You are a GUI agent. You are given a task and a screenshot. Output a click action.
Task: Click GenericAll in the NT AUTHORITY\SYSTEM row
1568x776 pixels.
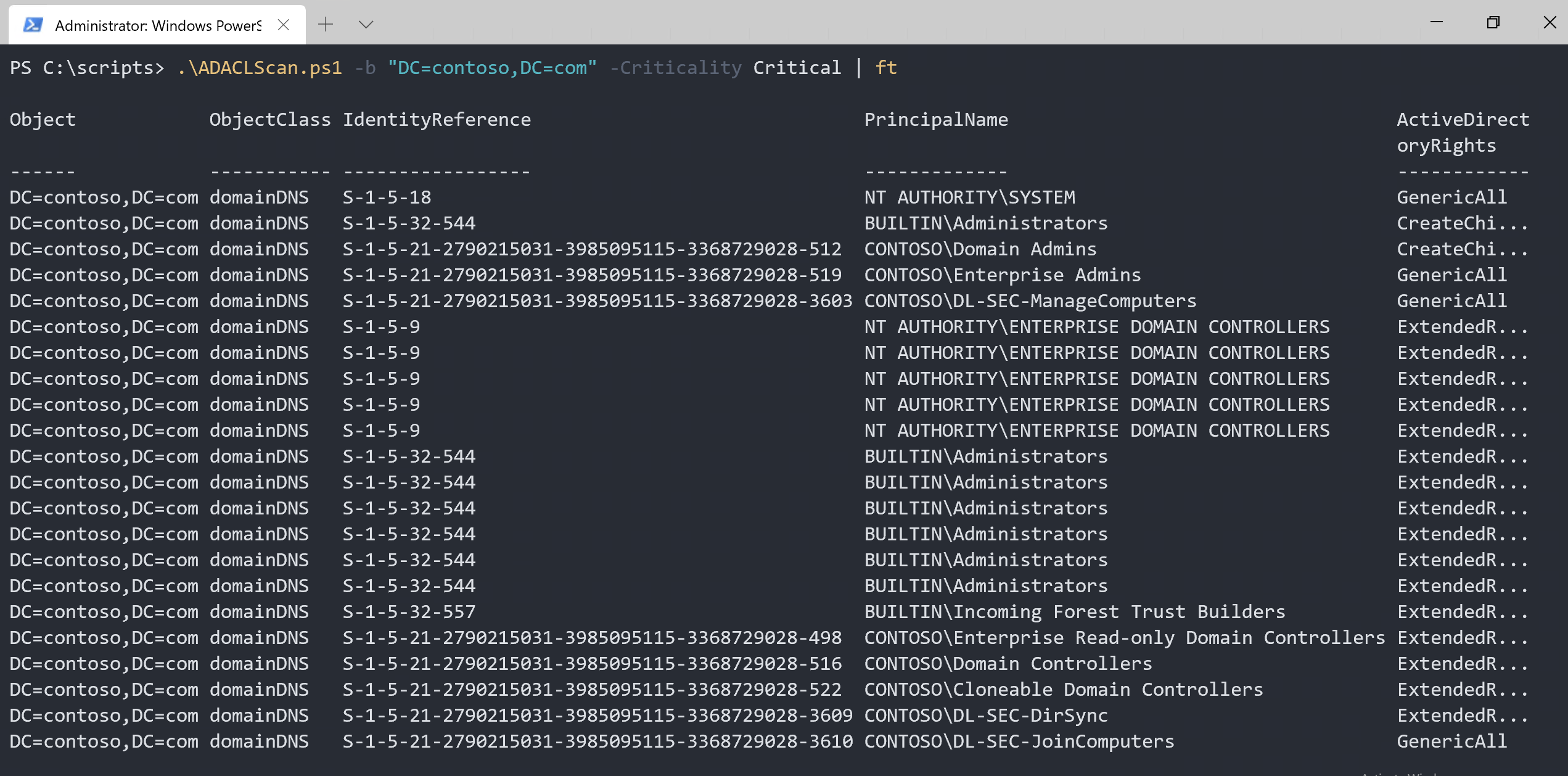coord(1451,197)
